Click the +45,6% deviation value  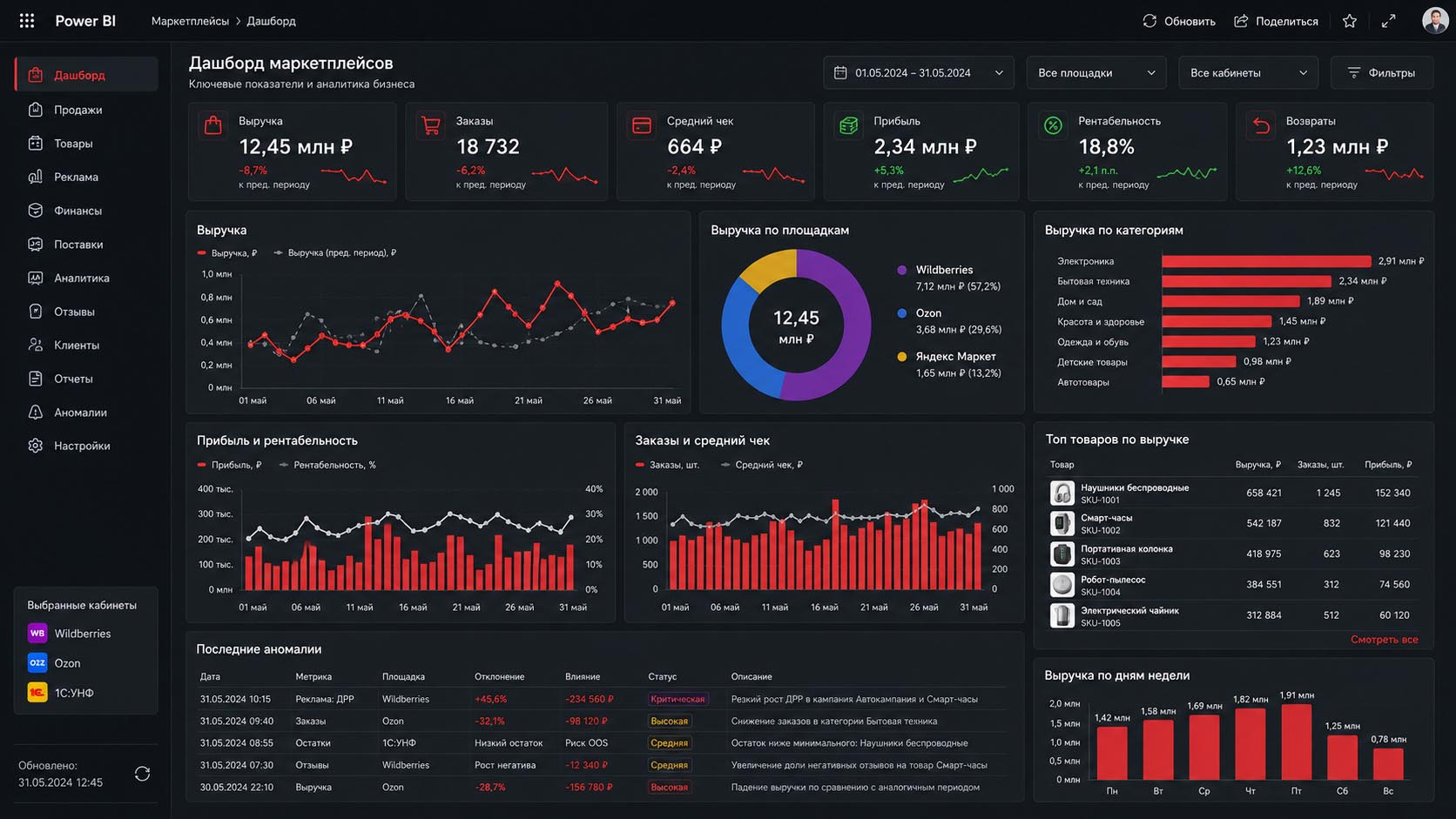tap(490, 699)
